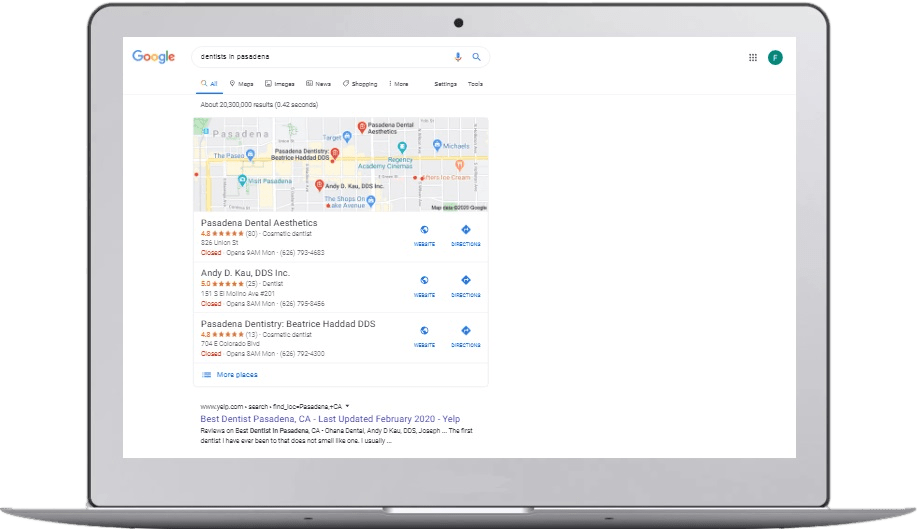Expand the yelp.com result URL dropdown arrow
This screenshot has width=918, height=529.
click(347, 406)
